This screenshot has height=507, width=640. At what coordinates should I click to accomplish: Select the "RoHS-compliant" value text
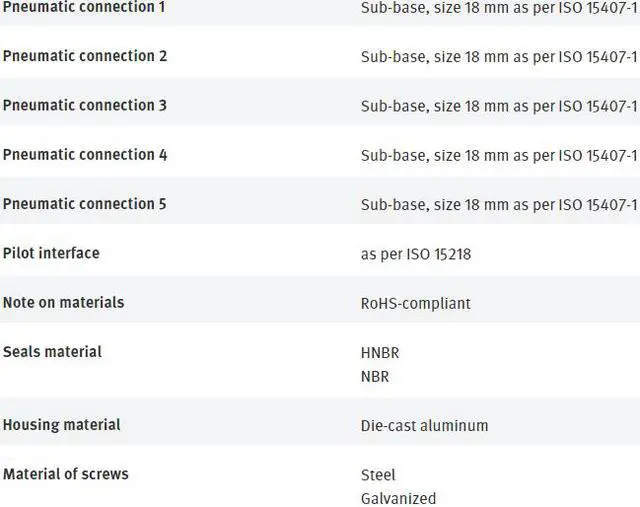[x=415, y=303]
